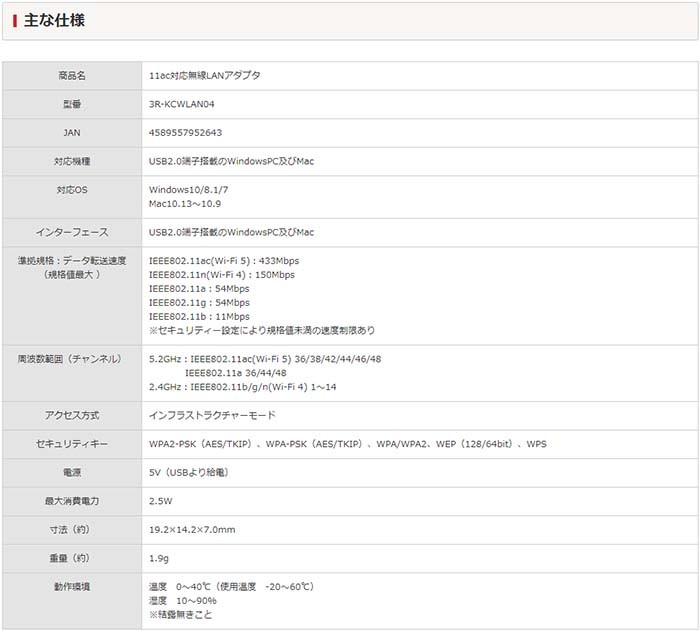Click the 対応機種 row label

[x=72, y=161]
